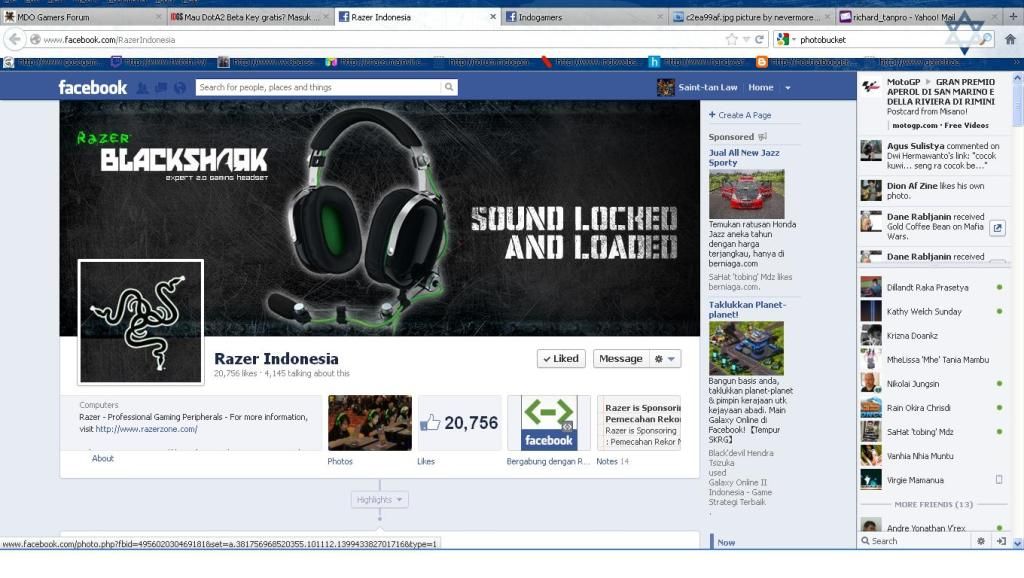Open the Notes section link
This screenshot has width=1024, height=578.
click(607, 461)
